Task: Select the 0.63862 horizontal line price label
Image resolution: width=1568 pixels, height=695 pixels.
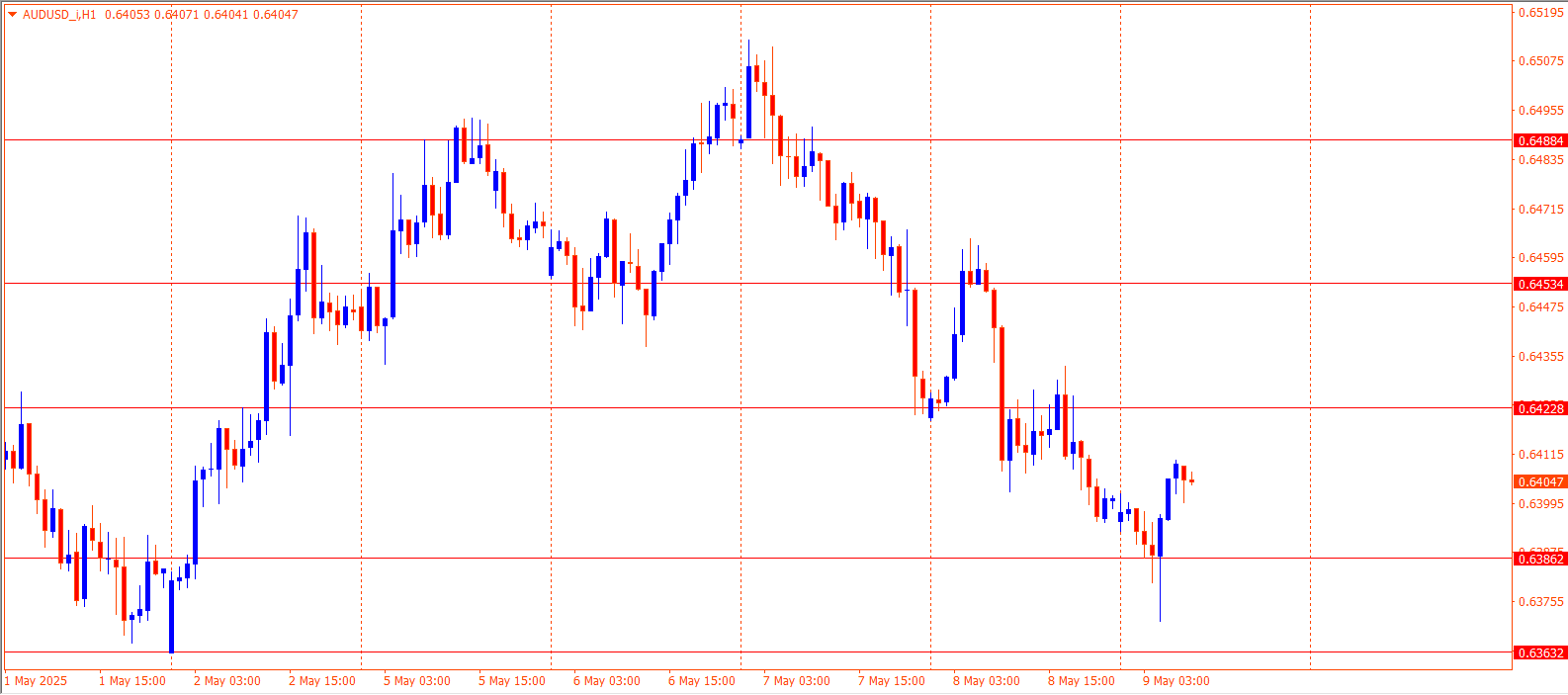Action: click(1541, 560)
